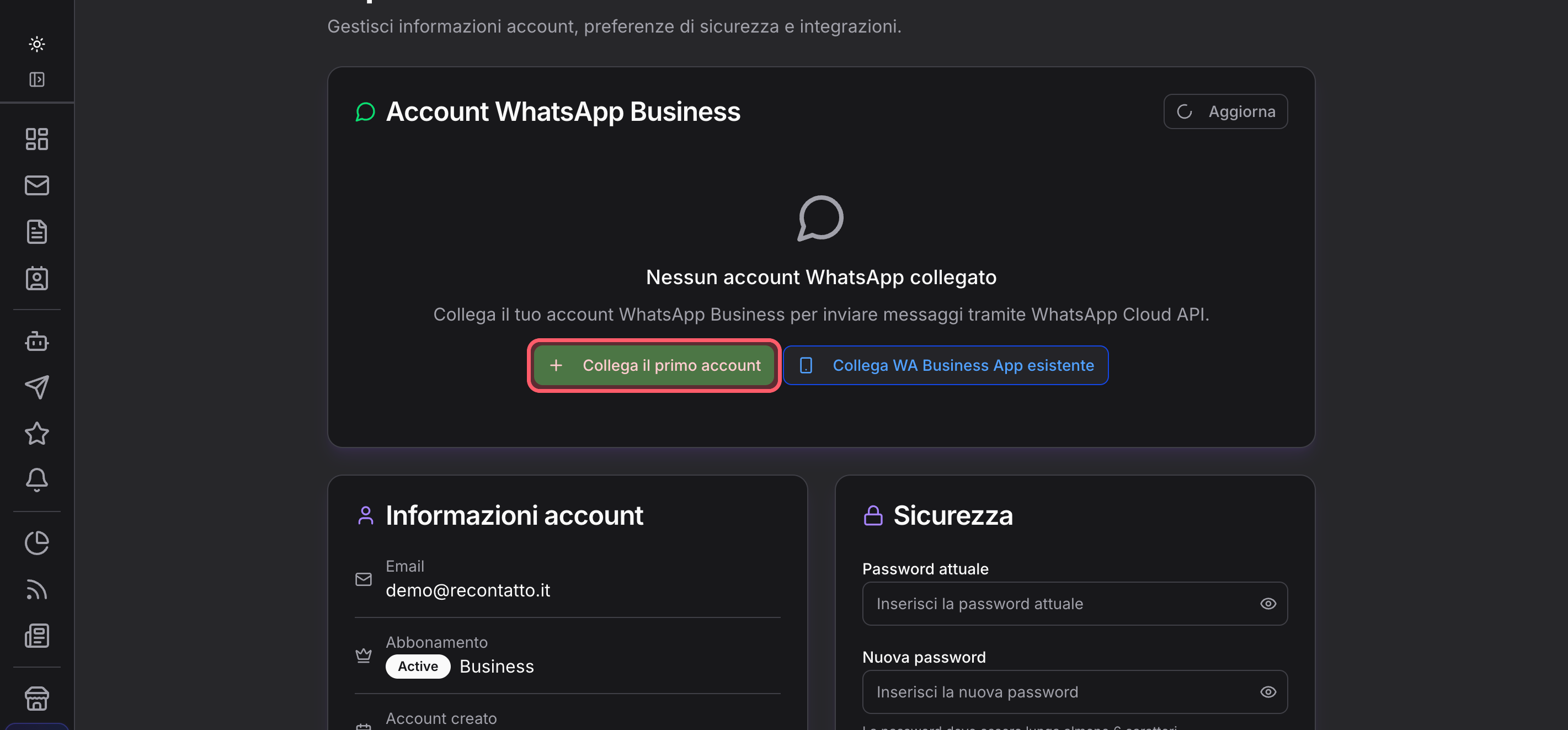Screen dimensions: 1568x730
Task: Open the store marketplace icon
Action: (36, 699)
